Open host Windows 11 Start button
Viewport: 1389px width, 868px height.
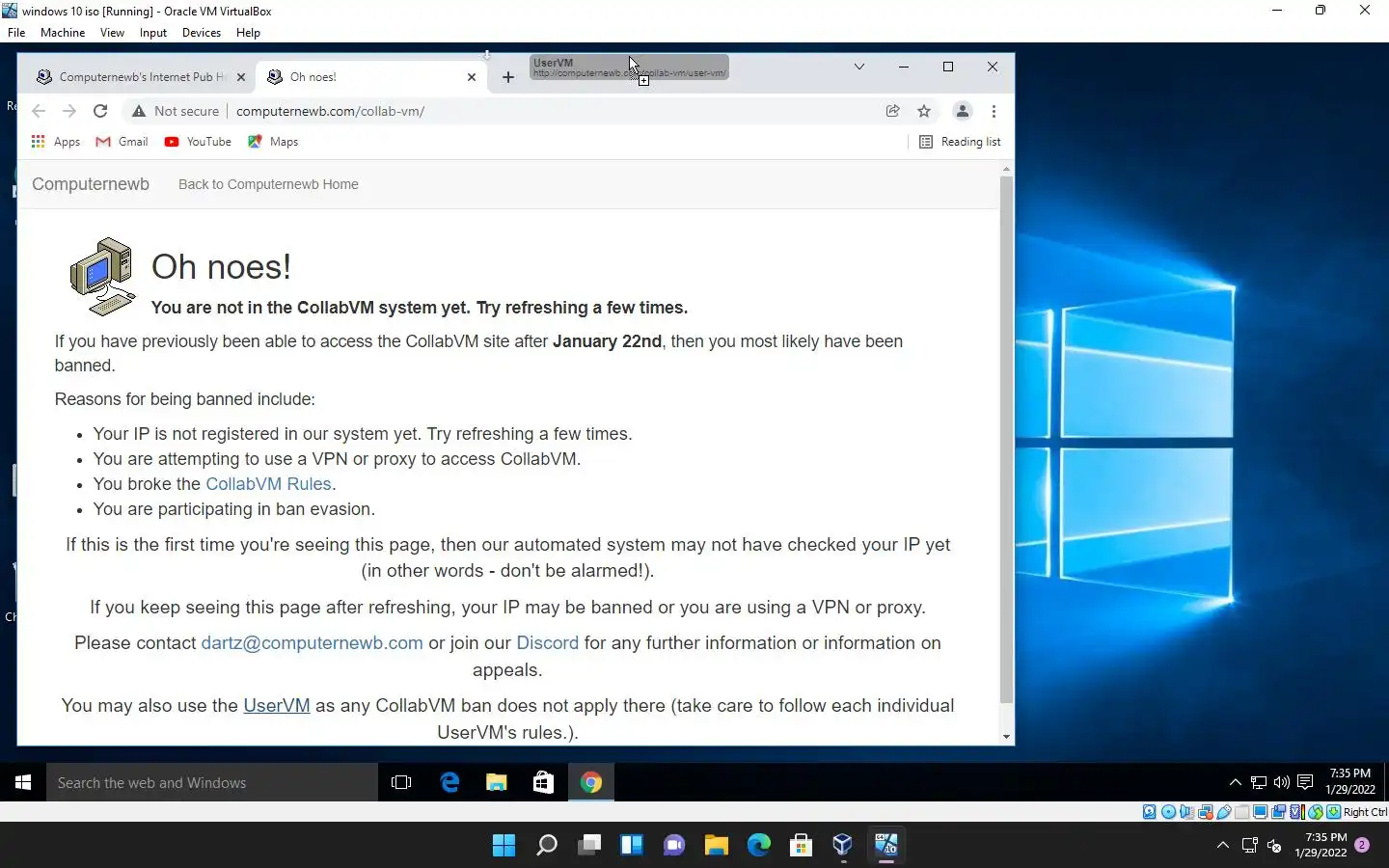(x=504, y=846)
